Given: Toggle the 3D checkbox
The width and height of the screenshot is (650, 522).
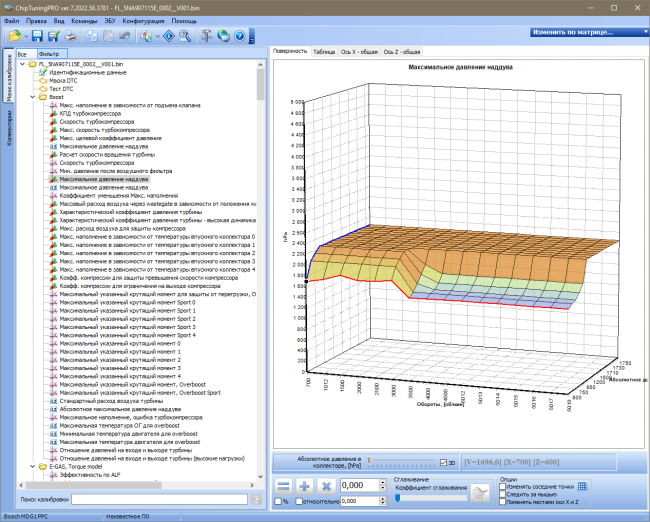Looking at the screenshot, I should pos(443,462).
